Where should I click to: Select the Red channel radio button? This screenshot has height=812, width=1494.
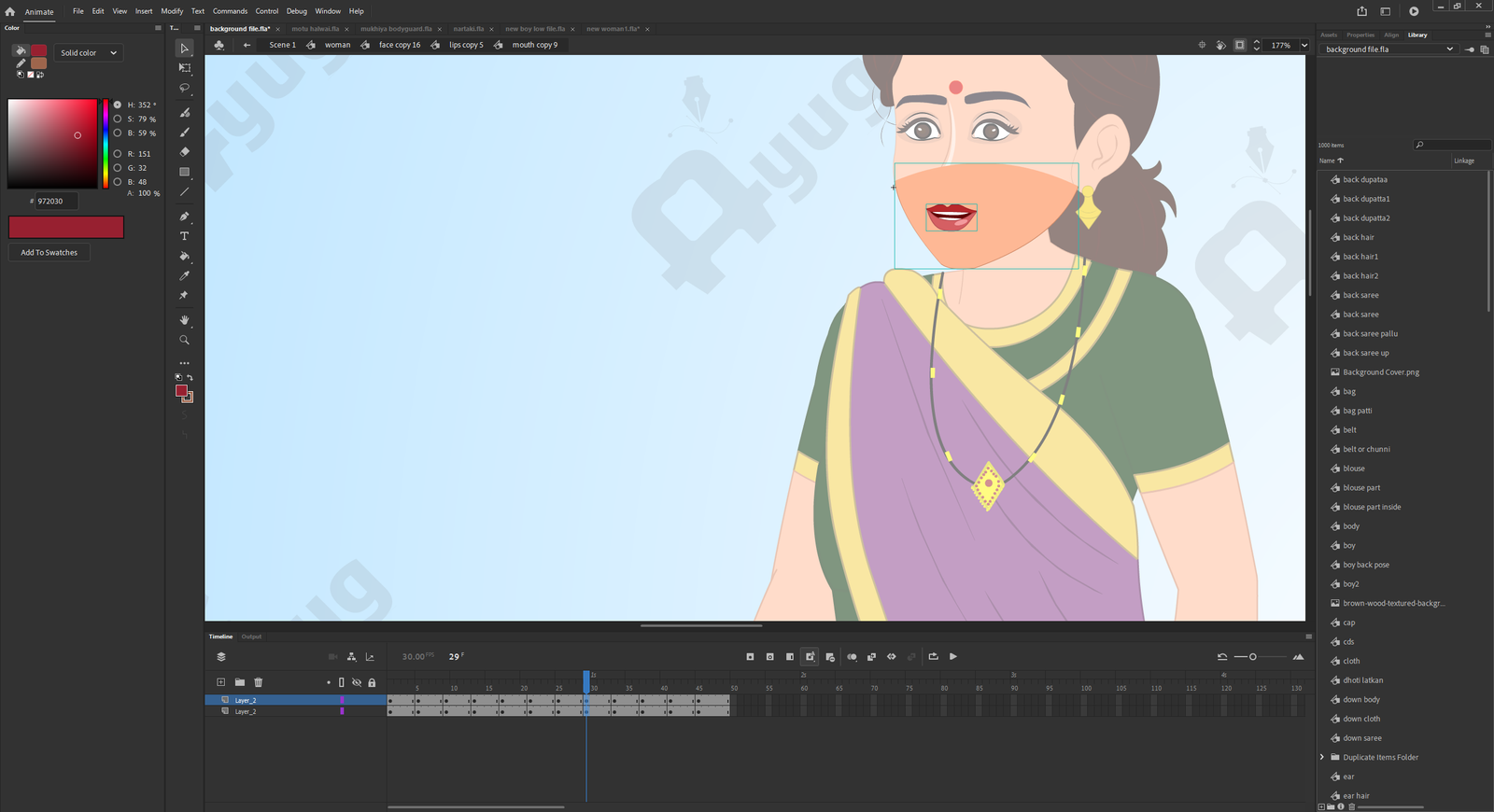[x=118, y=154]
